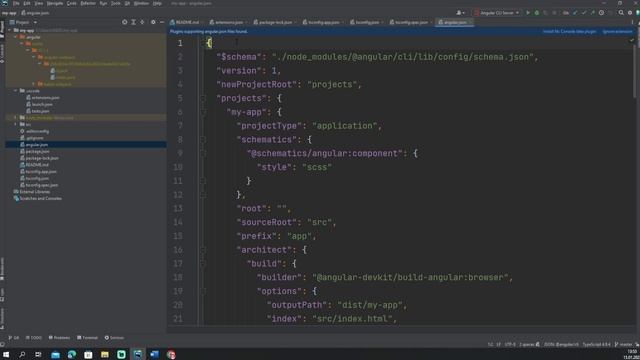Select tsconfig.spec.json in project tree
The height and width of the screenshot is (360, 640).
pos(39,185)
